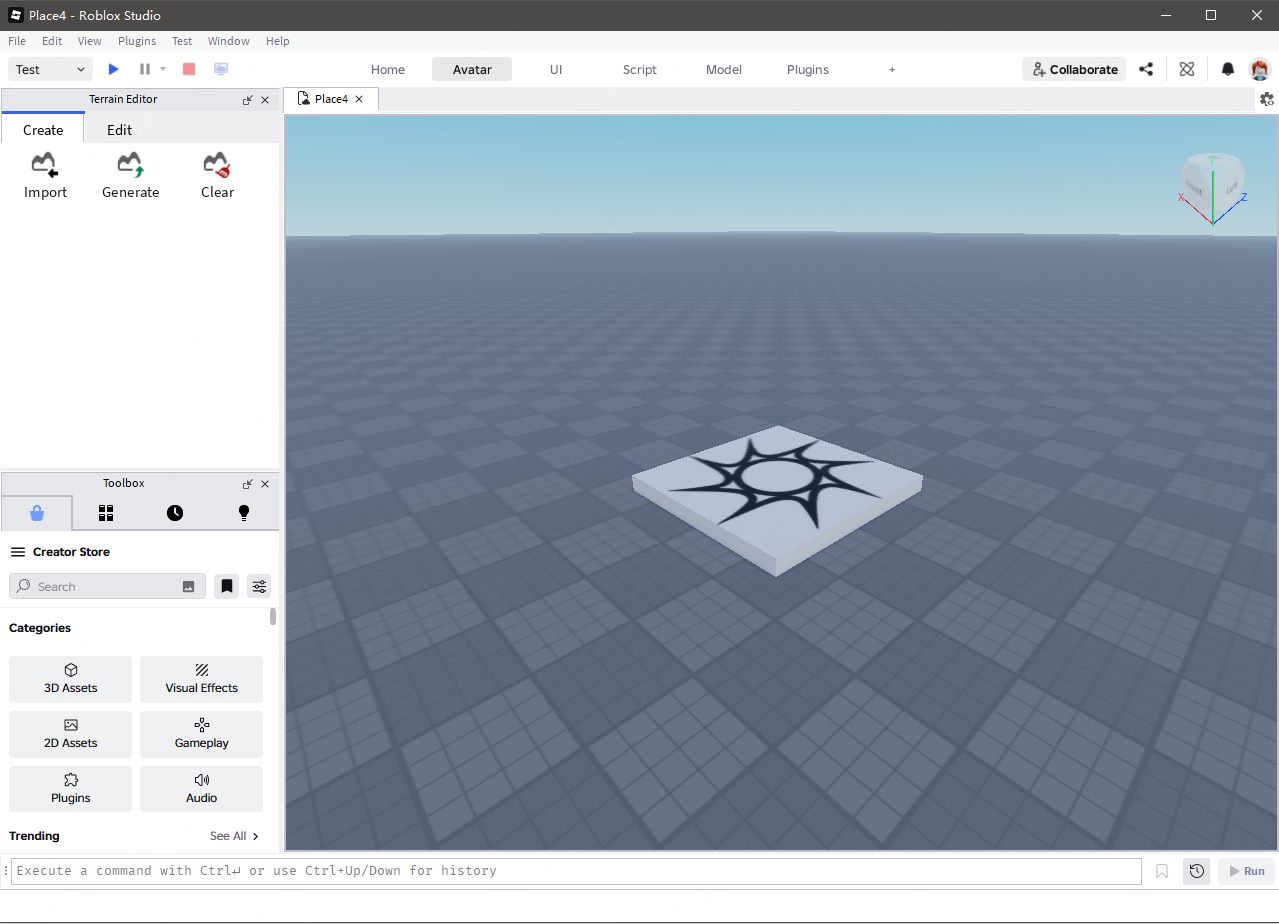Click the Collaborate button
Screen dimensions: 1279x924
[x=1074, y=69]
